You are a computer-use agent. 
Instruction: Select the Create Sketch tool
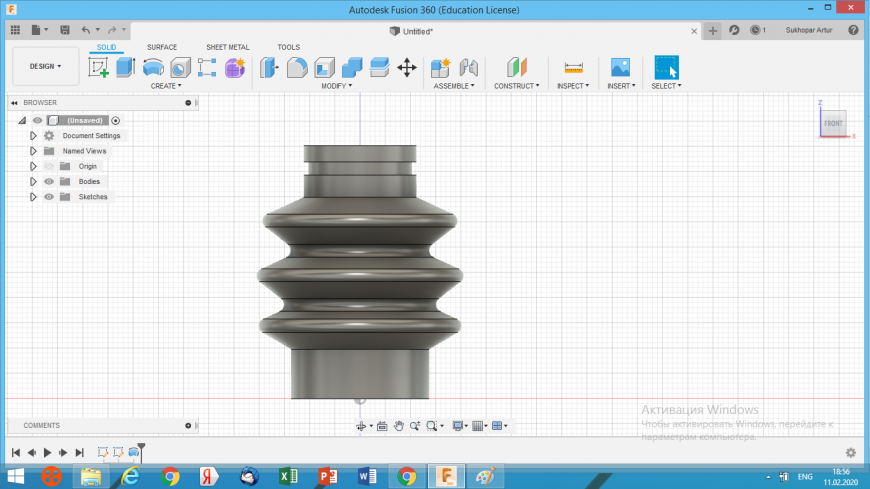(x=98, y=68)
